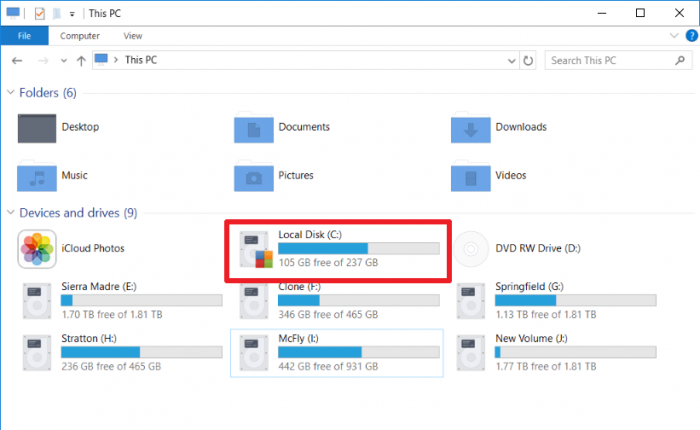This screenshot has width=700, height=430.
Task: Collapse the Folders (6) group
Action: click(11, 92)
